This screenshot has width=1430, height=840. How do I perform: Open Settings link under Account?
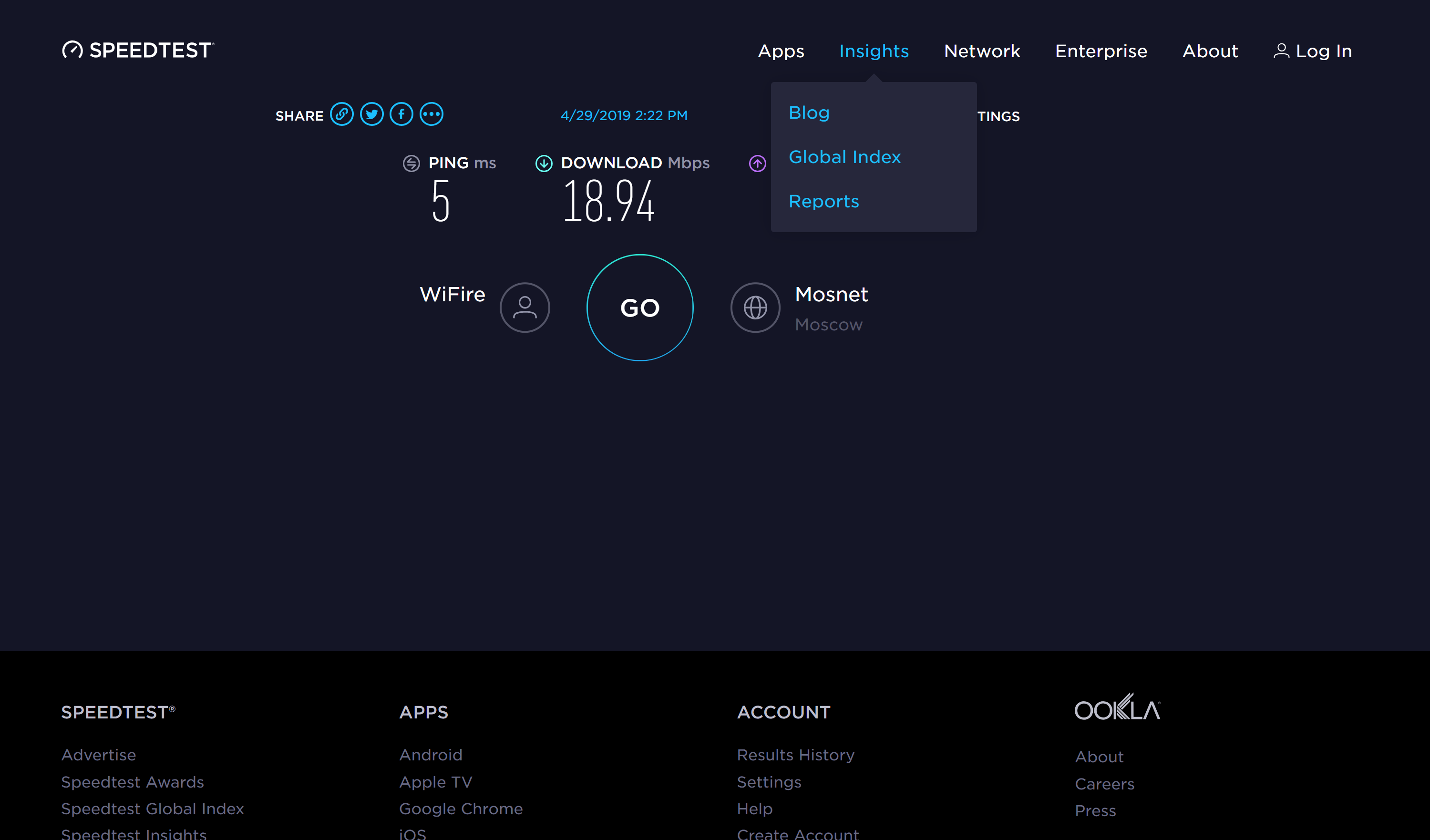tap(769, 782)
